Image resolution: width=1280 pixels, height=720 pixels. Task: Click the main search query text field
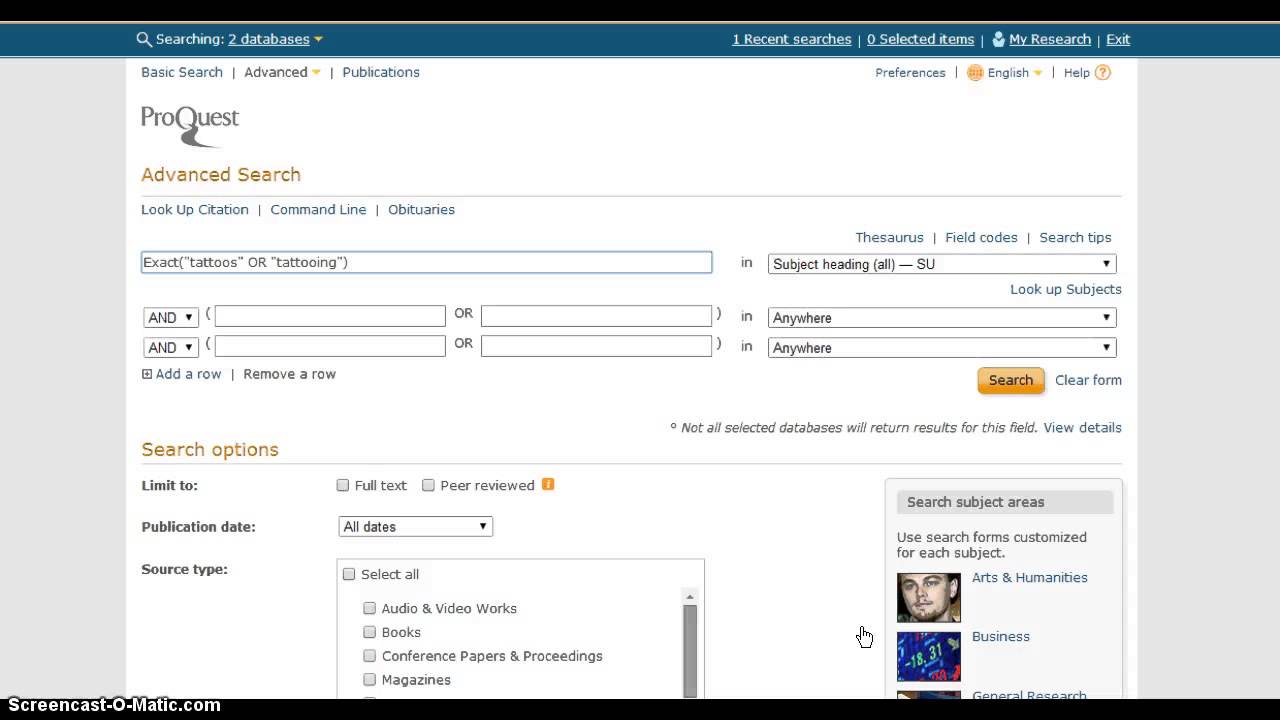point(427,263)
